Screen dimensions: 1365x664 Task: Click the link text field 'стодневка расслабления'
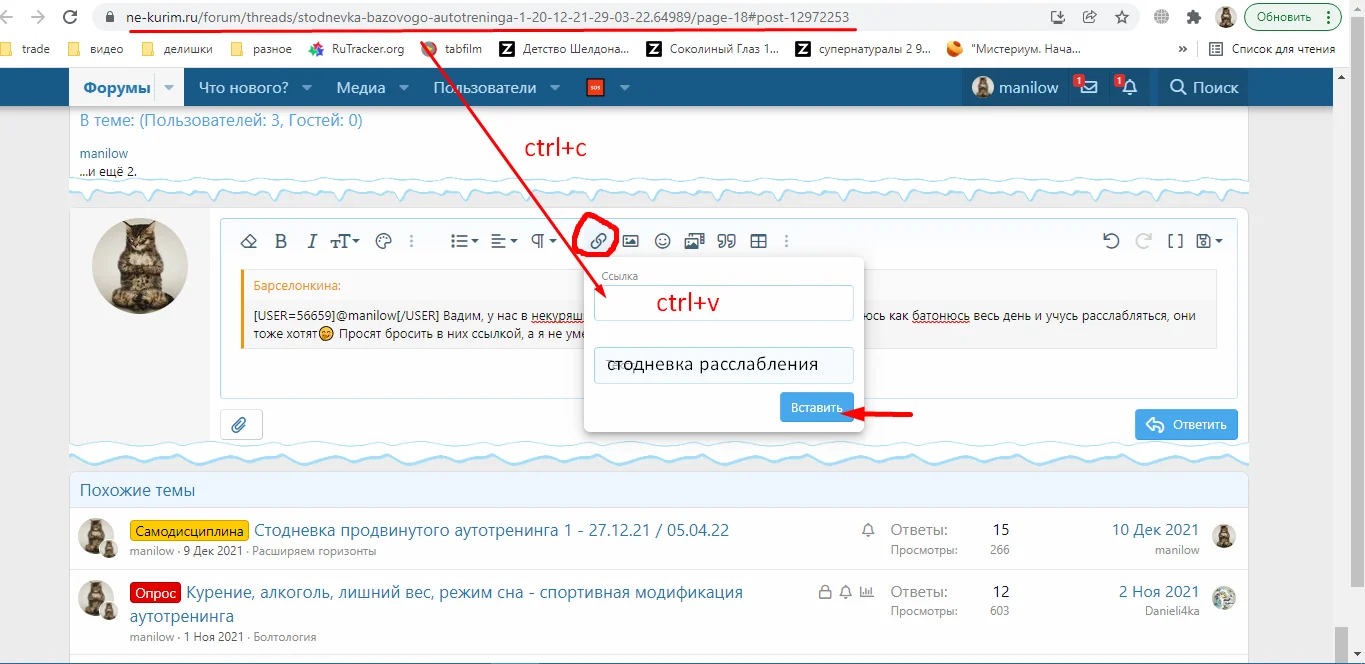(724, 365)
